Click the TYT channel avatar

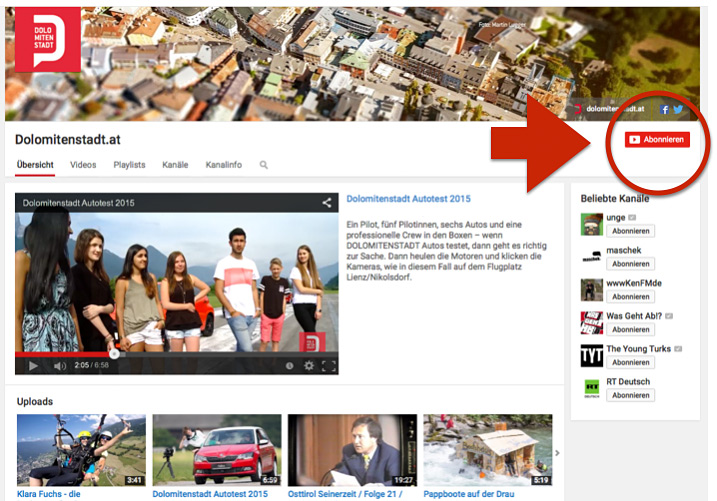click(592, 356)
